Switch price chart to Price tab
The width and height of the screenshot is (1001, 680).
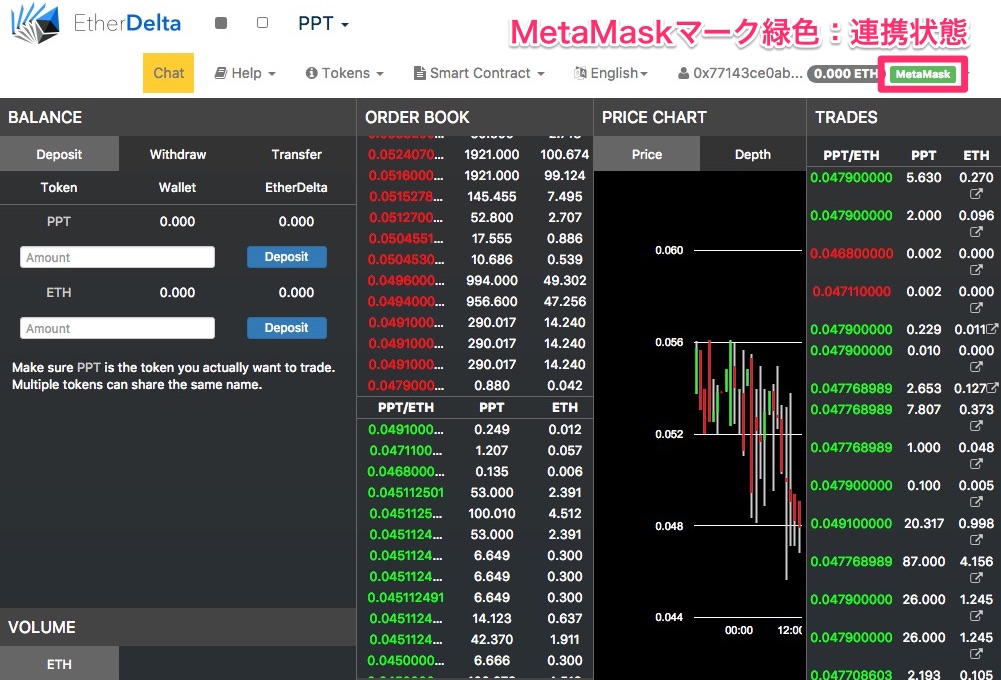[x=647, y=154]
